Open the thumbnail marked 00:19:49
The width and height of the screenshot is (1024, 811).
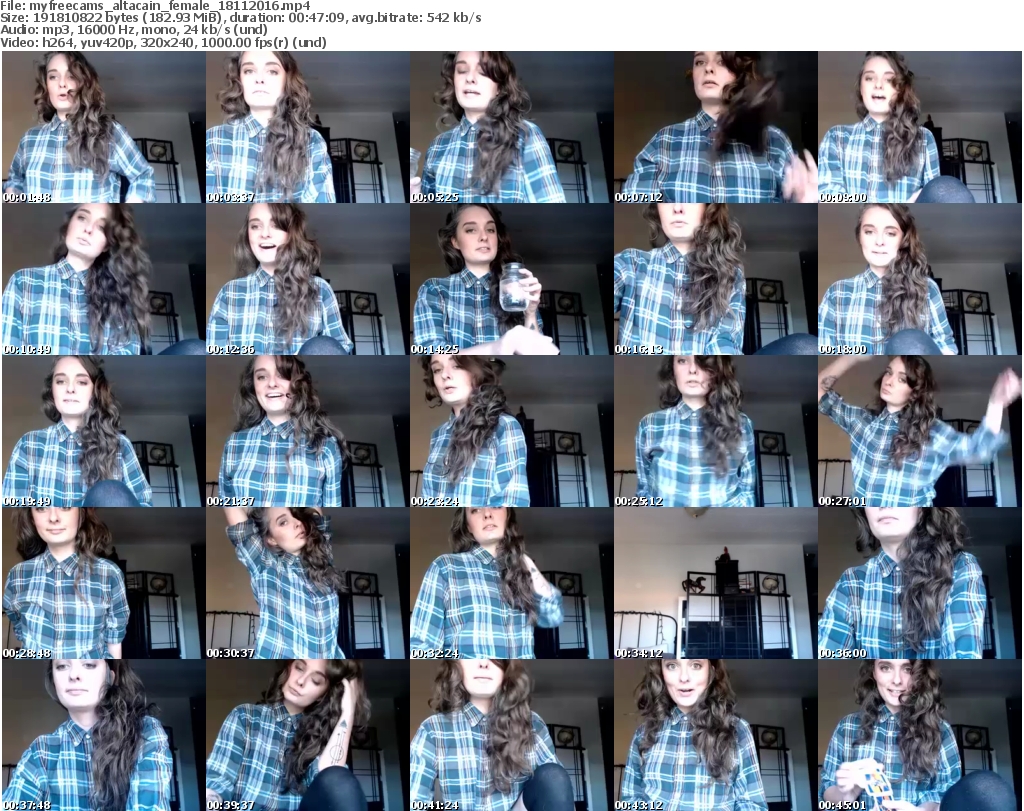104,432
